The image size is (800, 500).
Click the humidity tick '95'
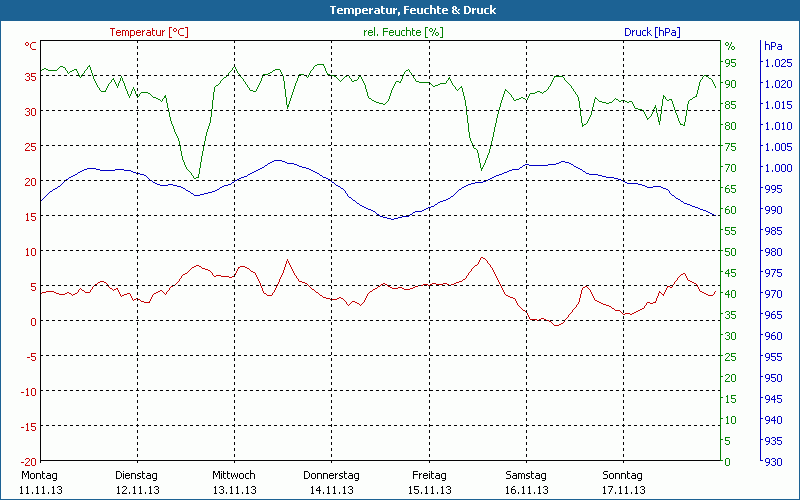(731, 63)
